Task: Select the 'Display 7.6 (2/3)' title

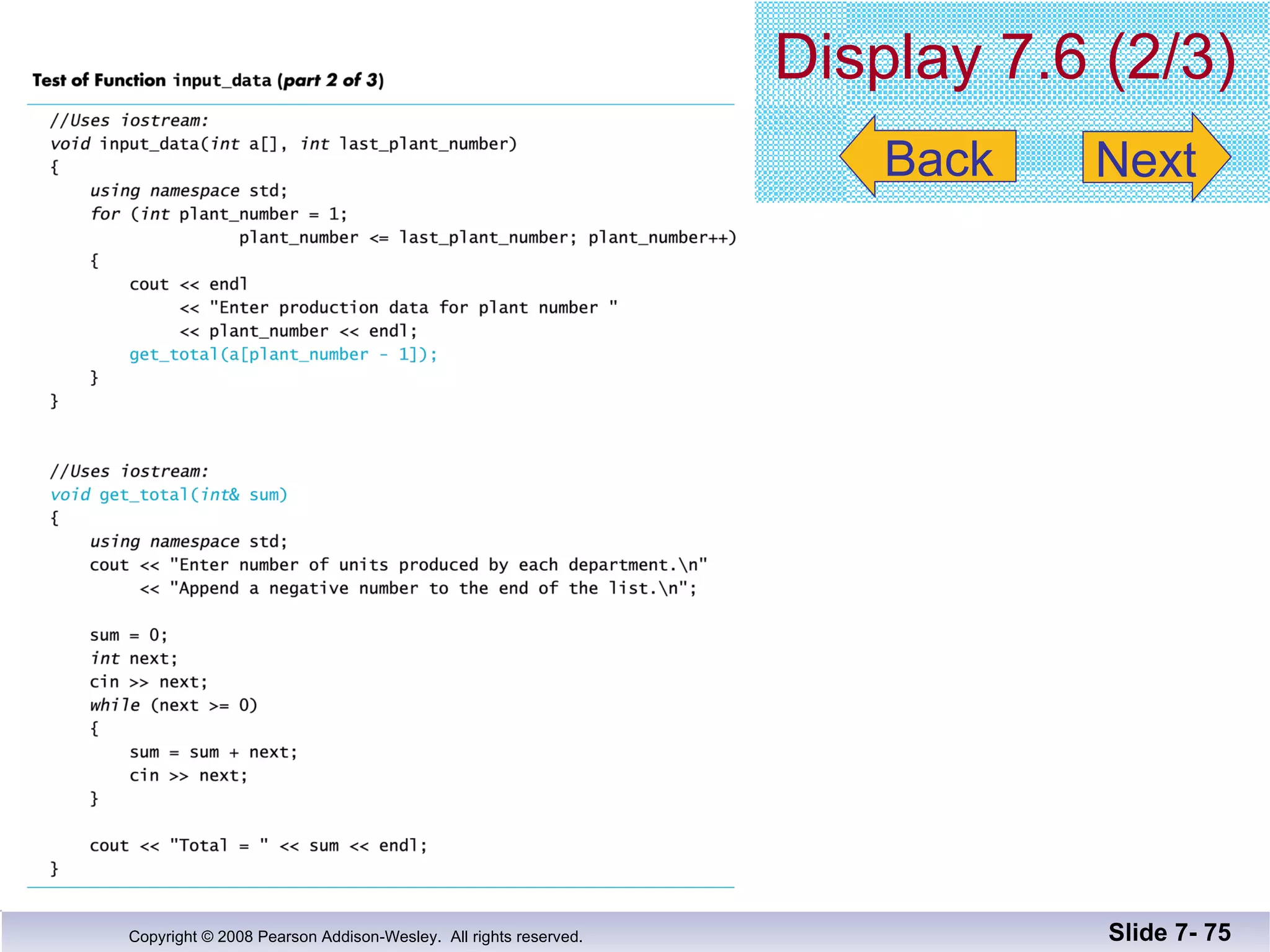Action: (1005, 58)
